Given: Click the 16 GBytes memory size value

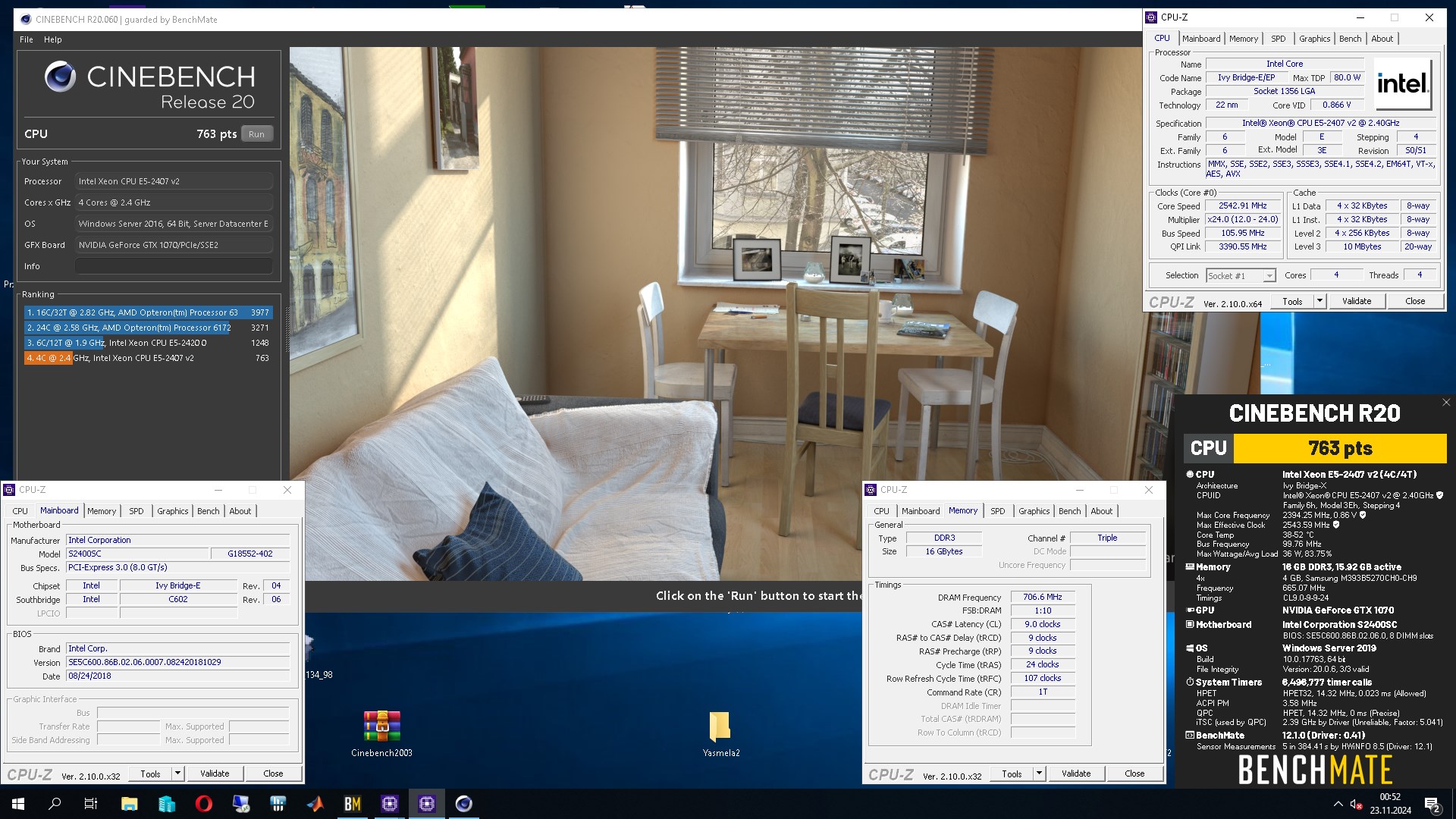Looking at the screenshot, I should (x=943, y=551).
